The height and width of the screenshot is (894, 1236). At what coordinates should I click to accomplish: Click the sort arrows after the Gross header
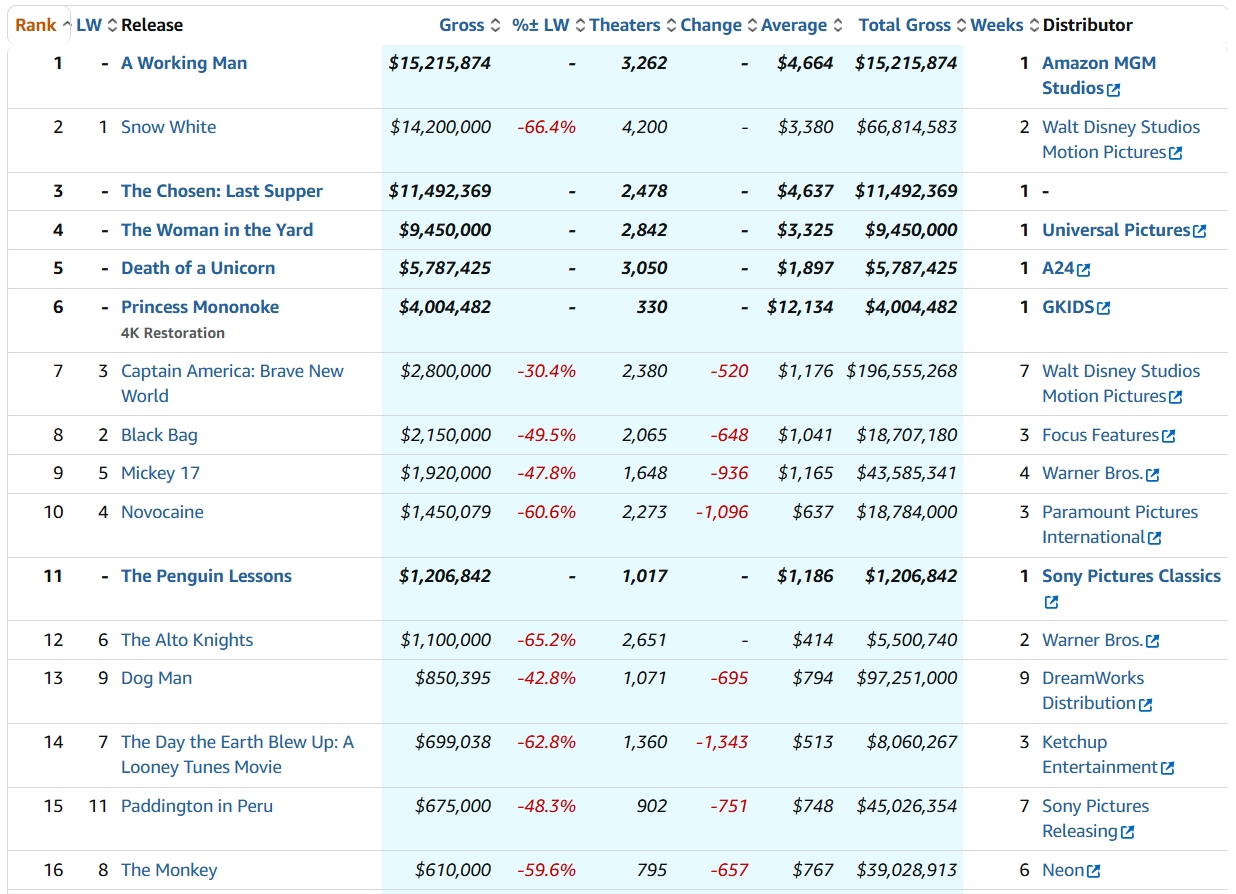(x=495, y=25)
